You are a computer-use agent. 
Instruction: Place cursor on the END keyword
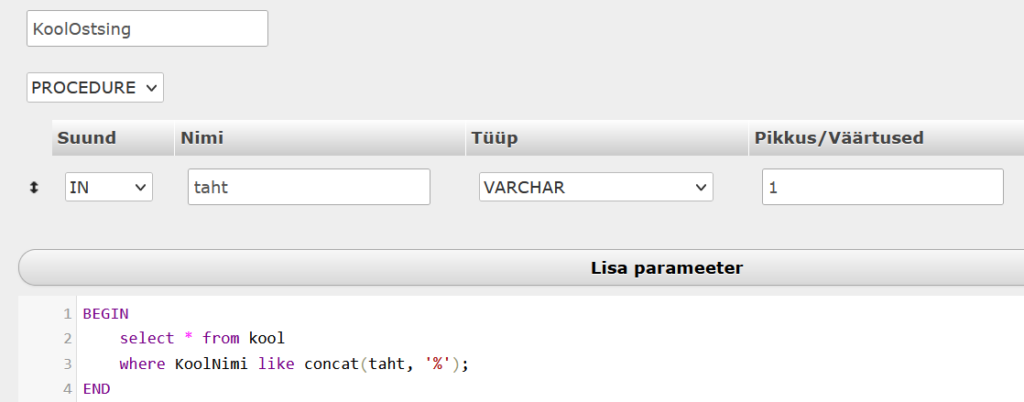click(x=97, y=389)
